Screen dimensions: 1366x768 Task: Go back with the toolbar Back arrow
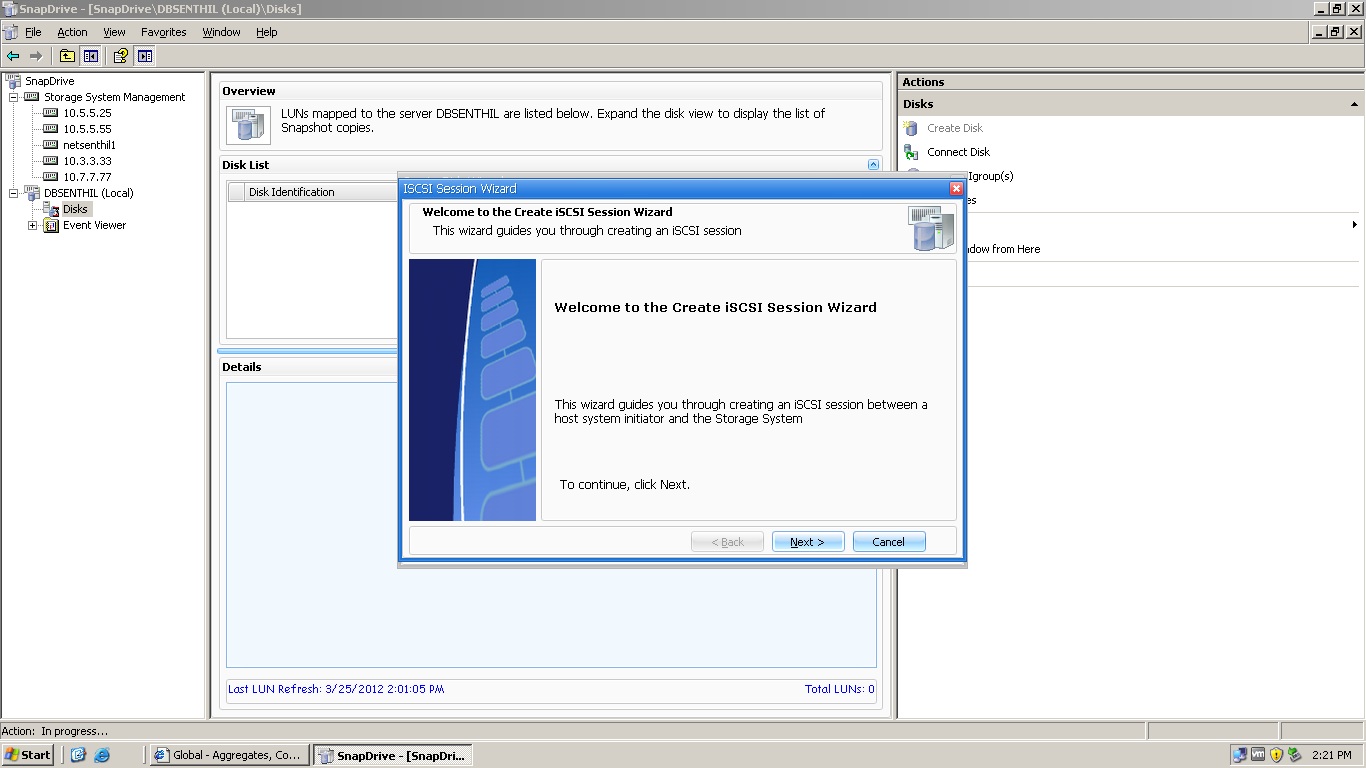point(13,56)
